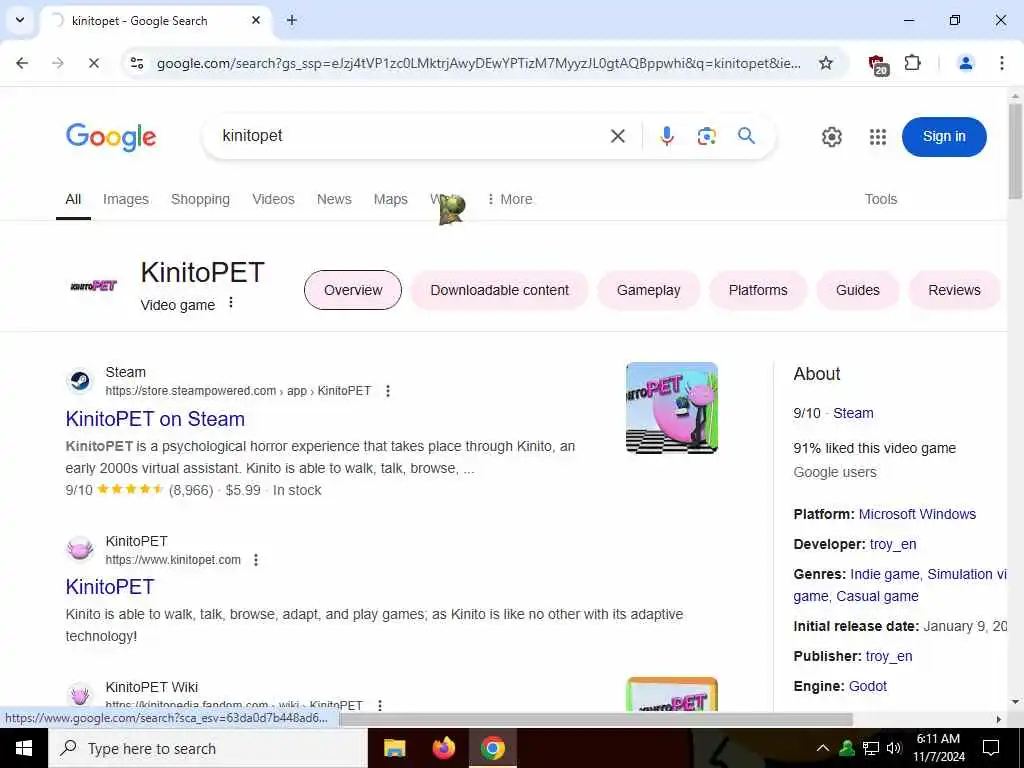Show hidden system tray icons
The width and height of the screenshot is (1024, 768).
tap(823, 748)
